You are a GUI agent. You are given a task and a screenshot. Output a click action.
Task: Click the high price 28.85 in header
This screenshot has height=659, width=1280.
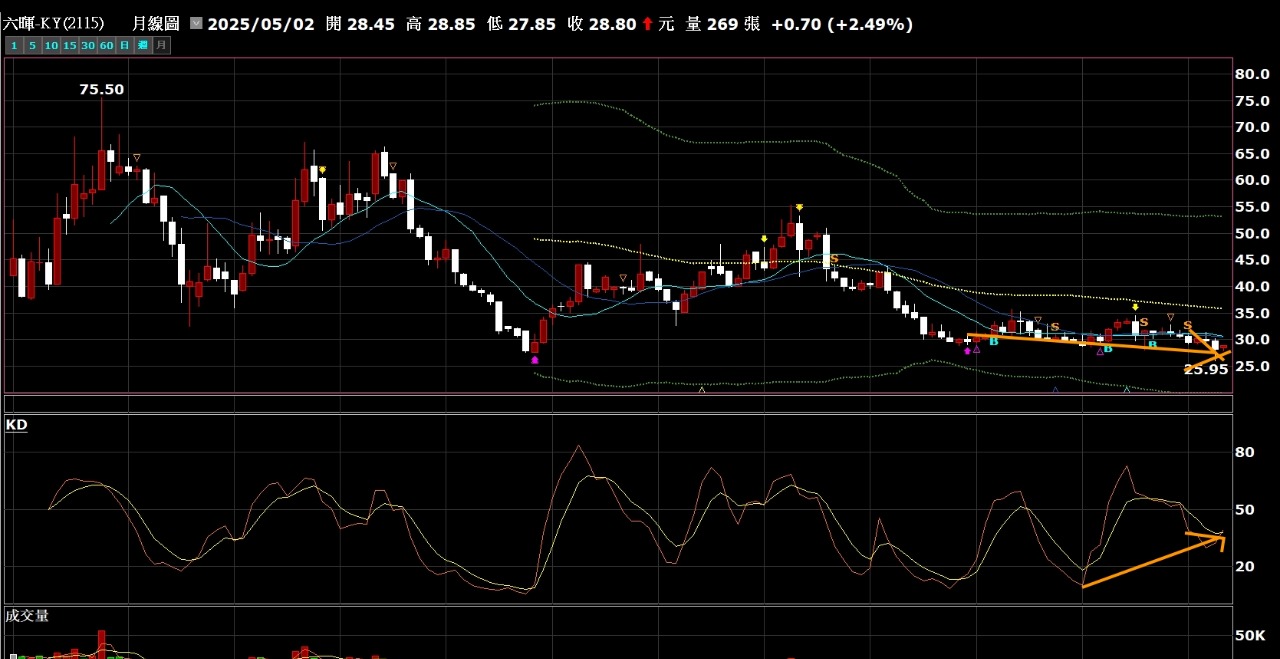[x=450, y=24]
